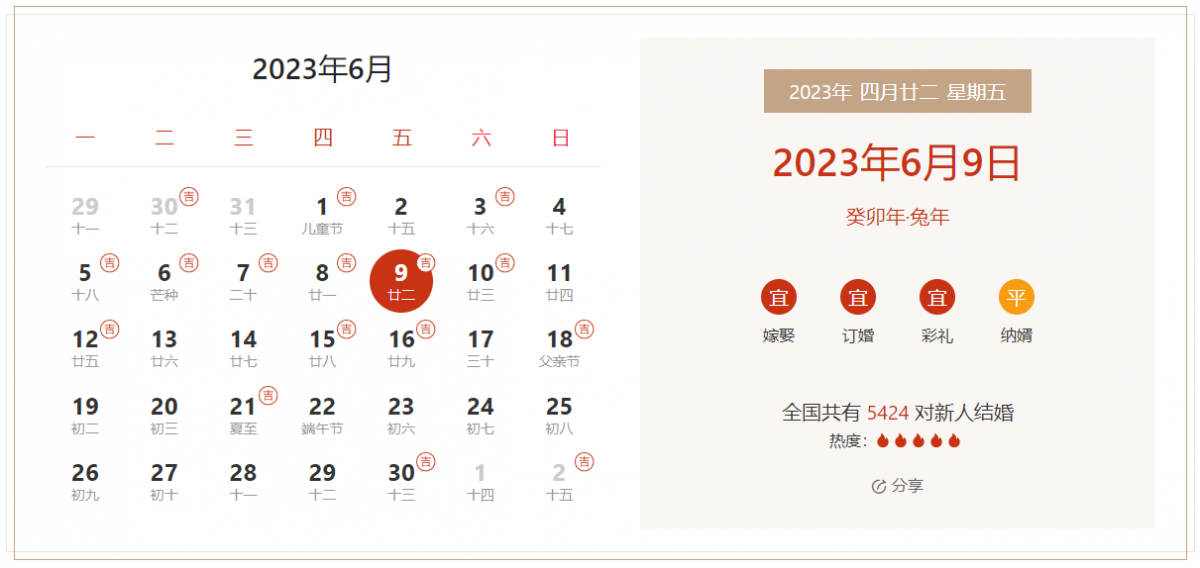The height and width of the screenshot is (568, 1200).
Task: Click the 癸卯年·兔年 text
Action: 897,217
